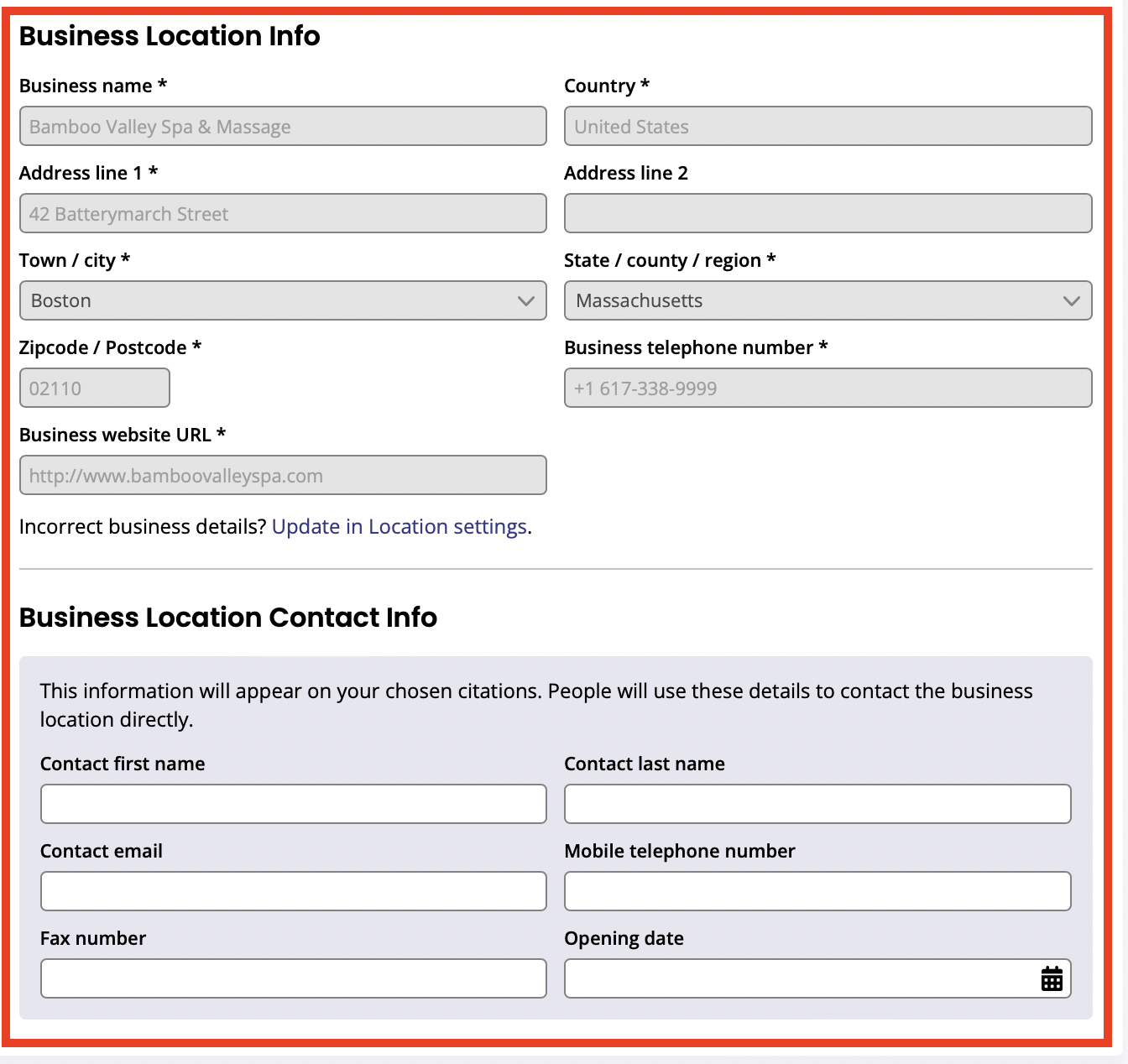Viewport: 1128px width, 1064px height.
Task: Focus the empty Address line 2 field
Action: click(x=828, y=214)
